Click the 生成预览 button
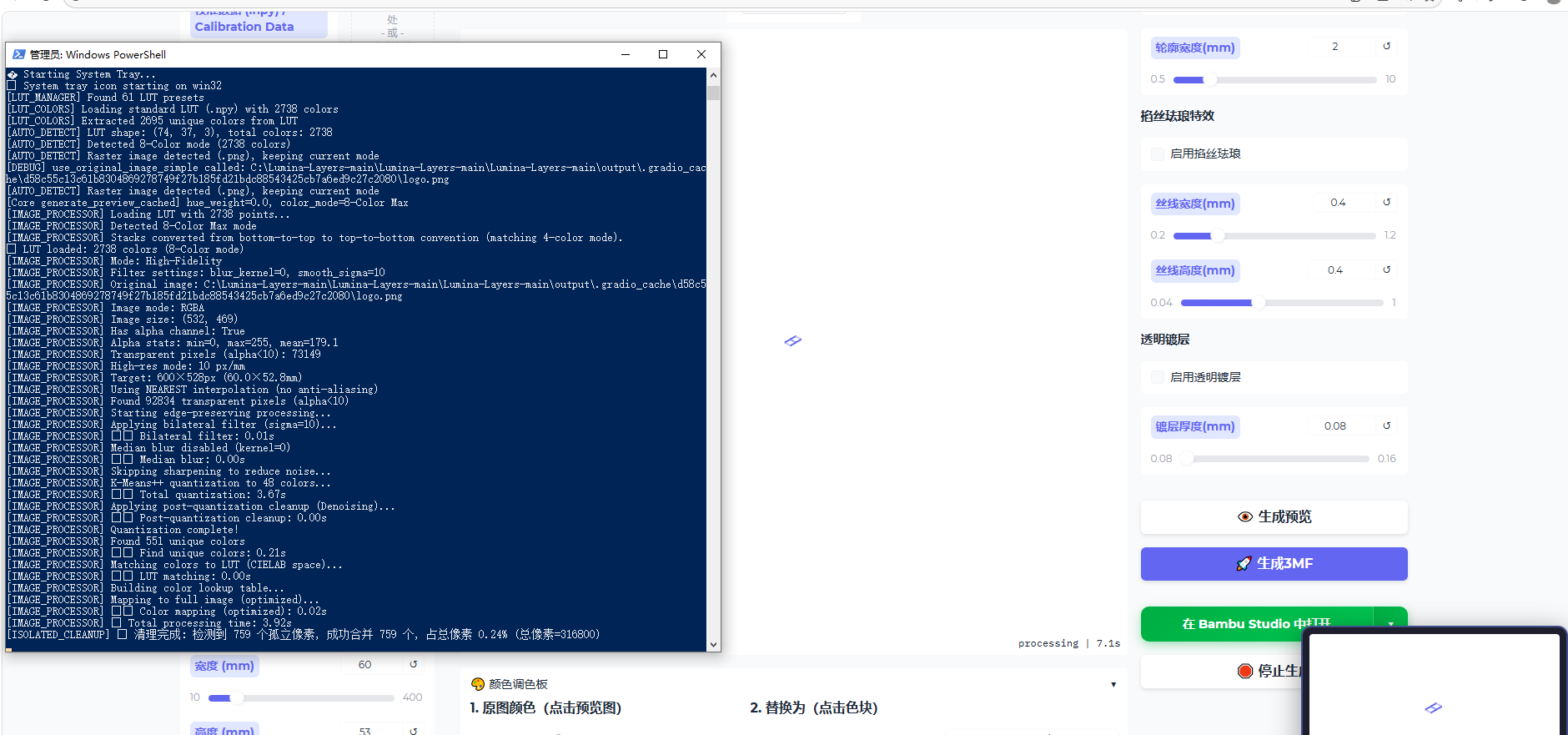The width and height of the screenshot is (1568, 735). (x=1274, y=517)
